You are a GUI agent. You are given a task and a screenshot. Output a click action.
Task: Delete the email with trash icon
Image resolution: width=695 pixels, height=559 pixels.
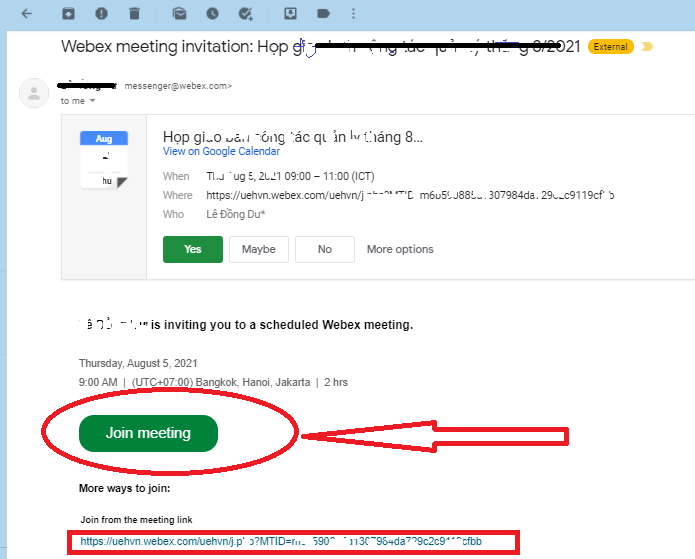(x=135, y=14)
